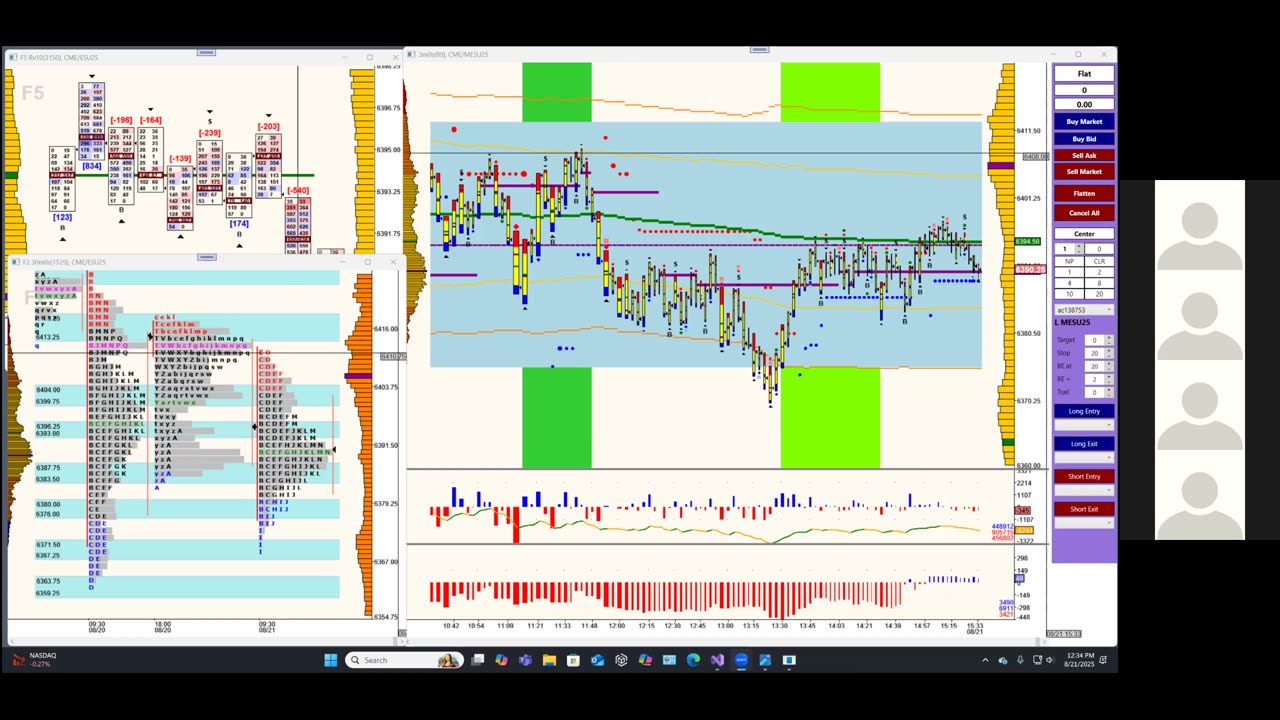
Task: Open Microsoft Edge from taskbar
Action: click(693, 660)
